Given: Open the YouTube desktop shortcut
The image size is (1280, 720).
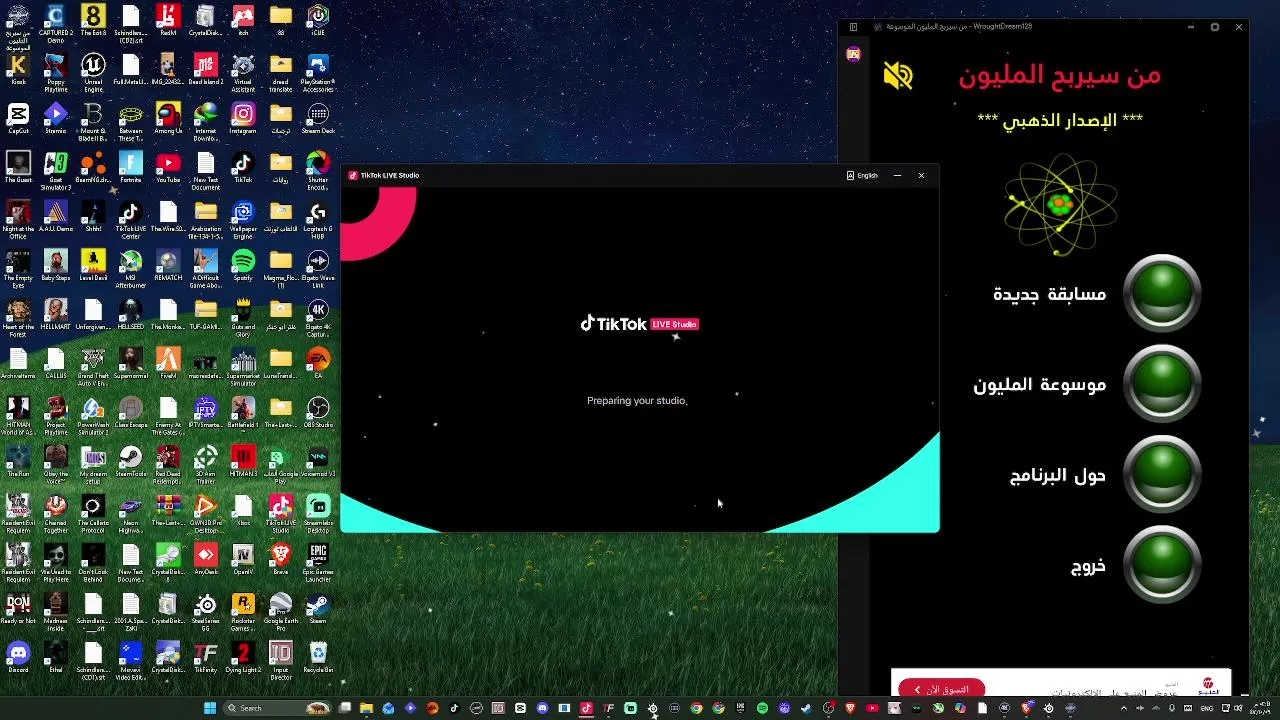Looking at the screenshot, I should [168, 167].
